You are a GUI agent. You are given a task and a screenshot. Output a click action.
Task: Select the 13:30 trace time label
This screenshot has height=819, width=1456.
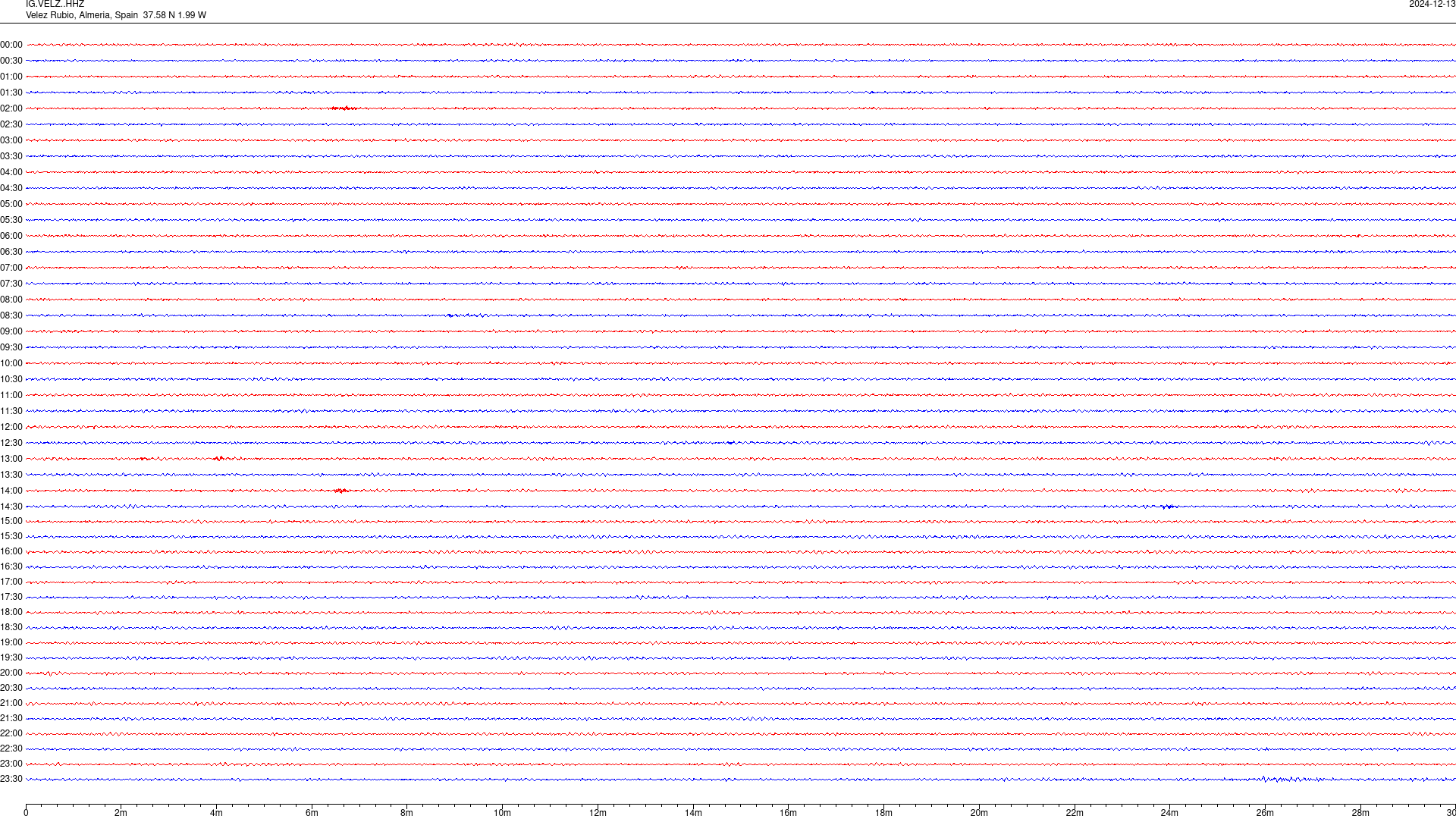11,475
